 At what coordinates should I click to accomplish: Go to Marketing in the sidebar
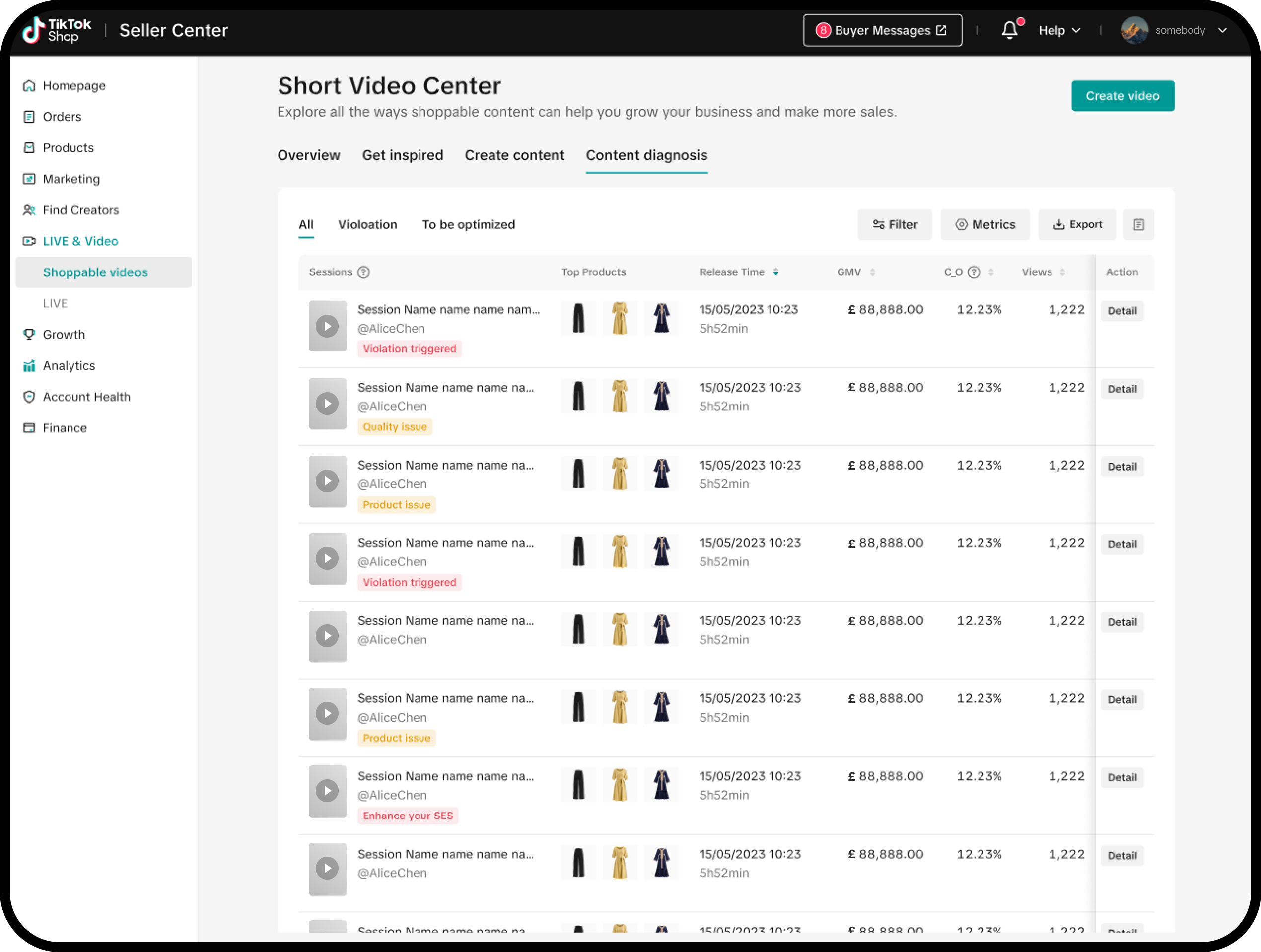tap(71, 179)
